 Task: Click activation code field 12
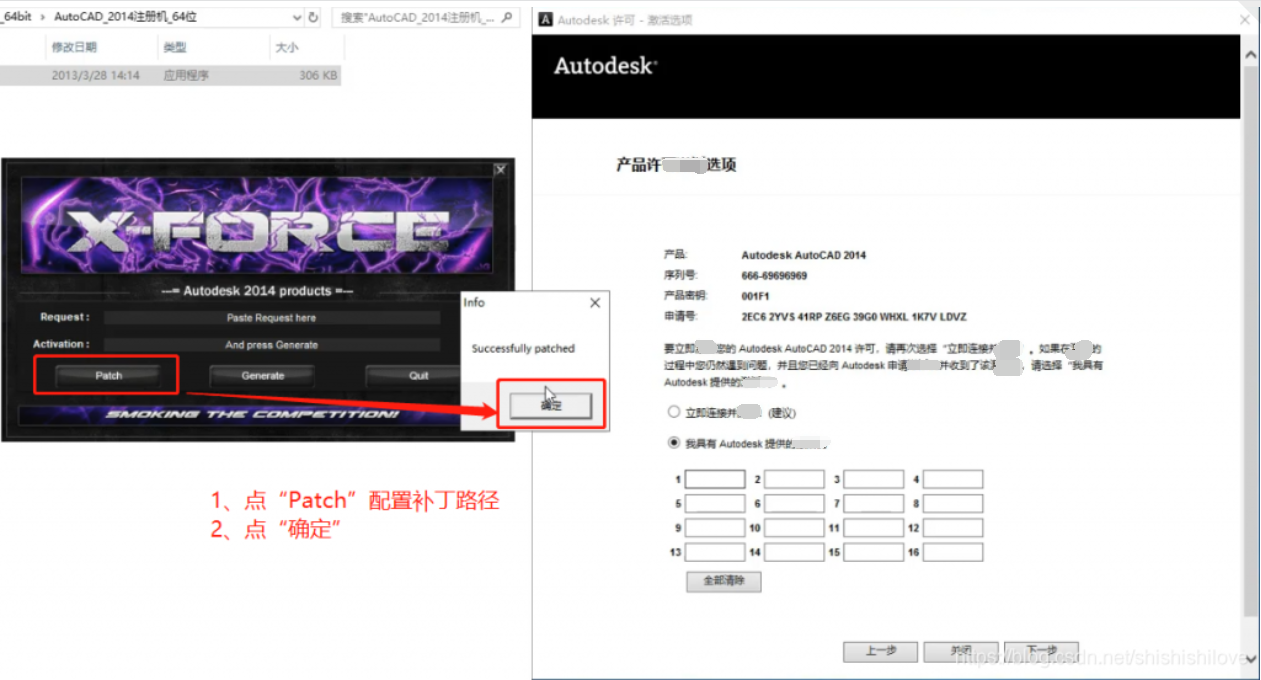pyautogui.click(x=953, y=528)
